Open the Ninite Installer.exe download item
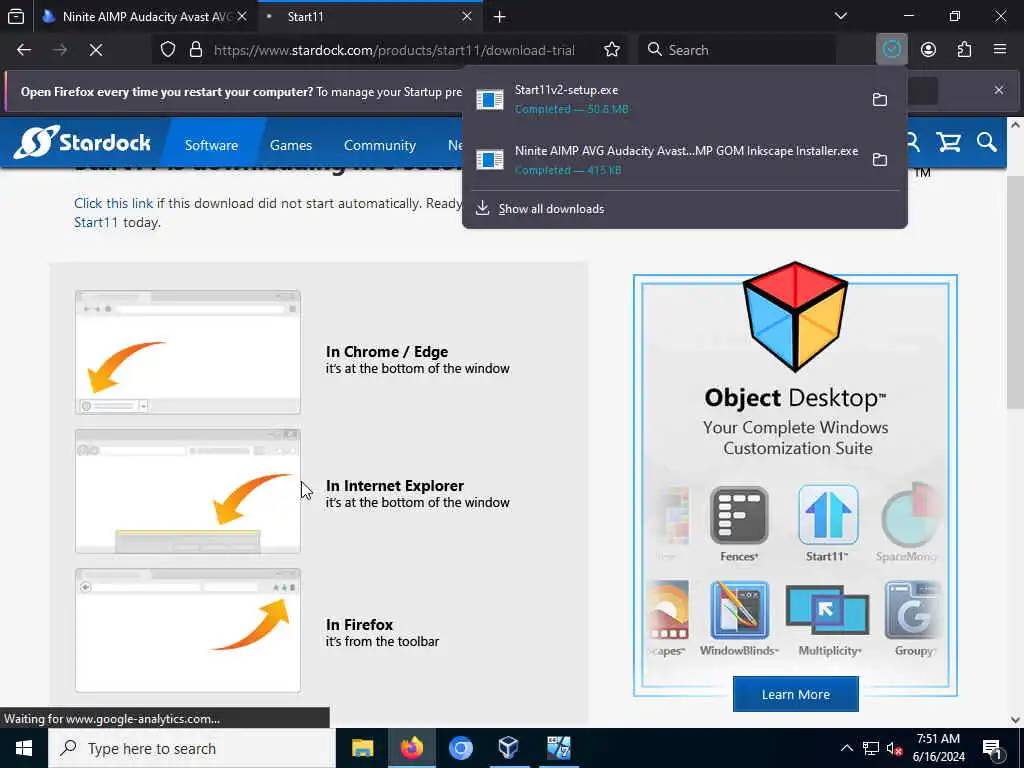 click(664, 160)
